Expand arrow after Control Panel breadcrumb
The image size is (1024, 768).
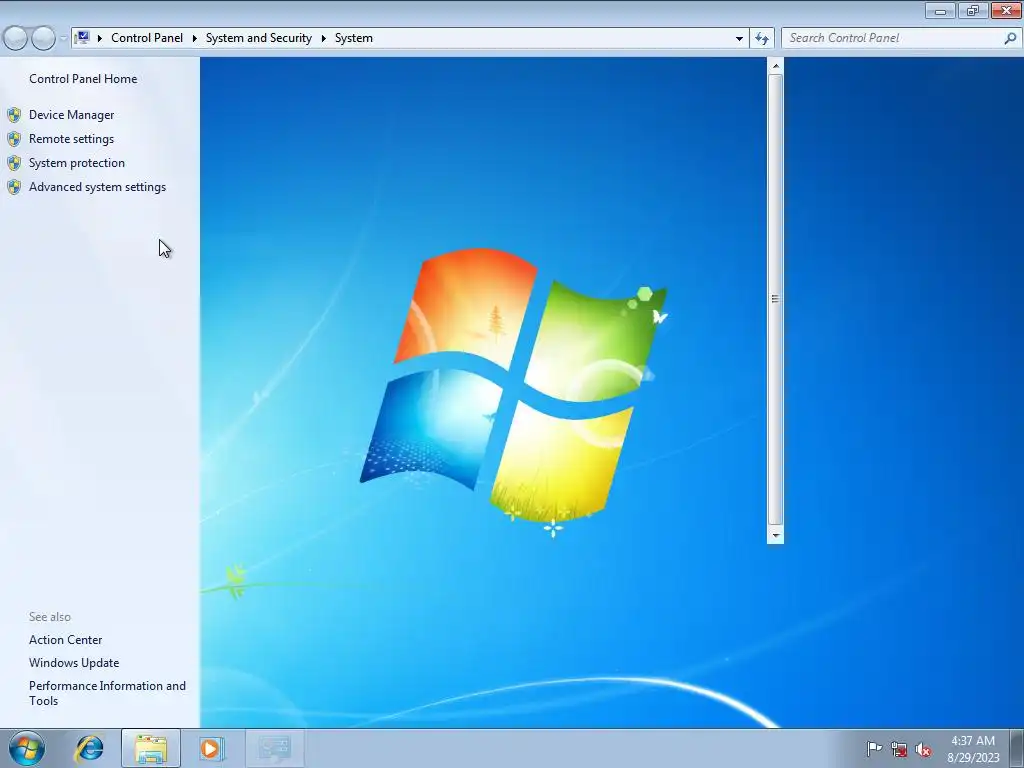(x=194, y=39)
